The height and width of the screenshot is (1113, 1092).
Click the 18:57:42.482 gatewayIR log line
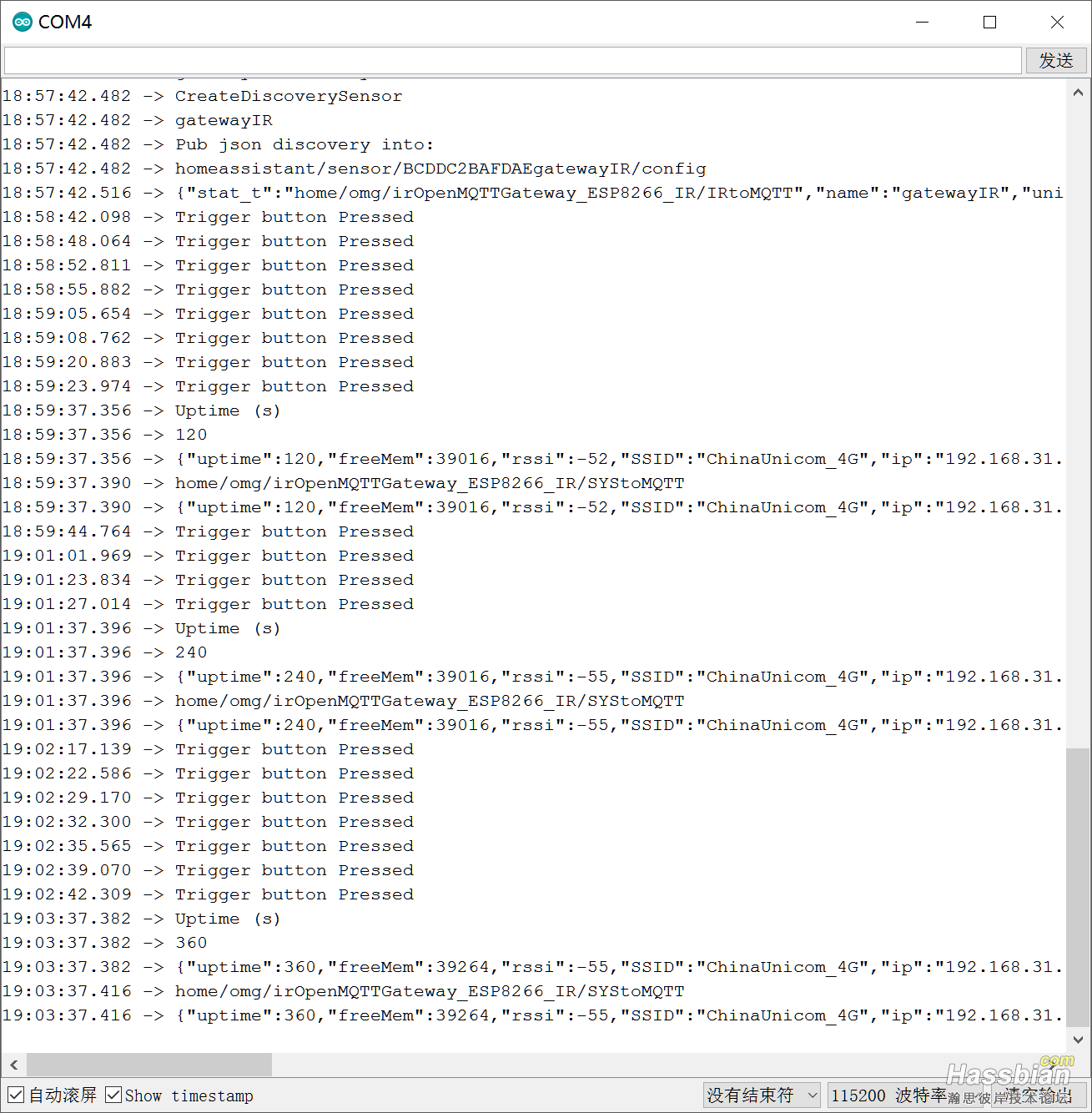point(138,120)
